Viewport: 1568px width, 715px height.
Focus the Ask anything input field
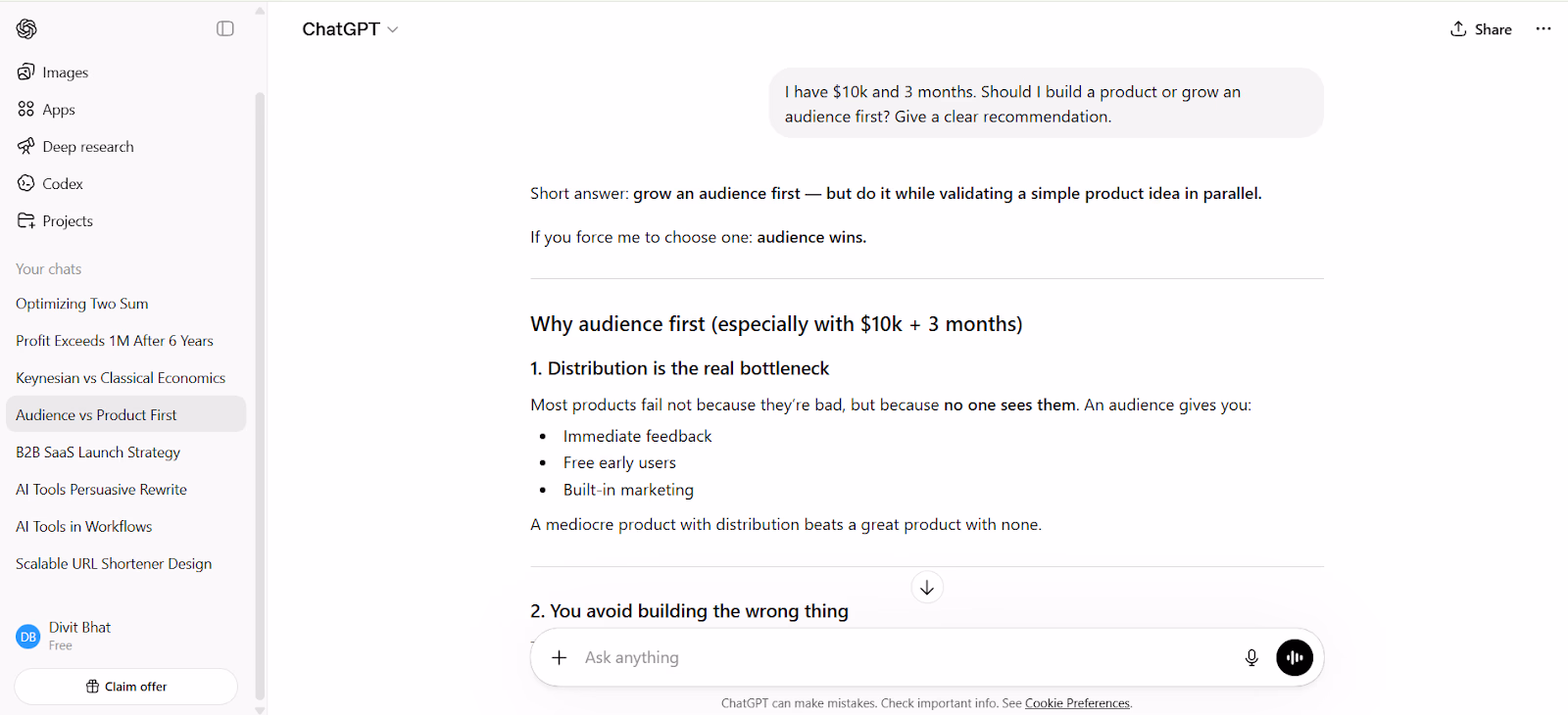point(906,658)
